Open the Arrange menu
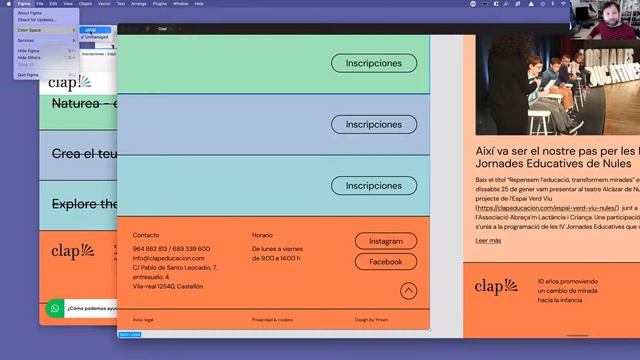Screen dimensions: 640x360 (x=139, y=4)
